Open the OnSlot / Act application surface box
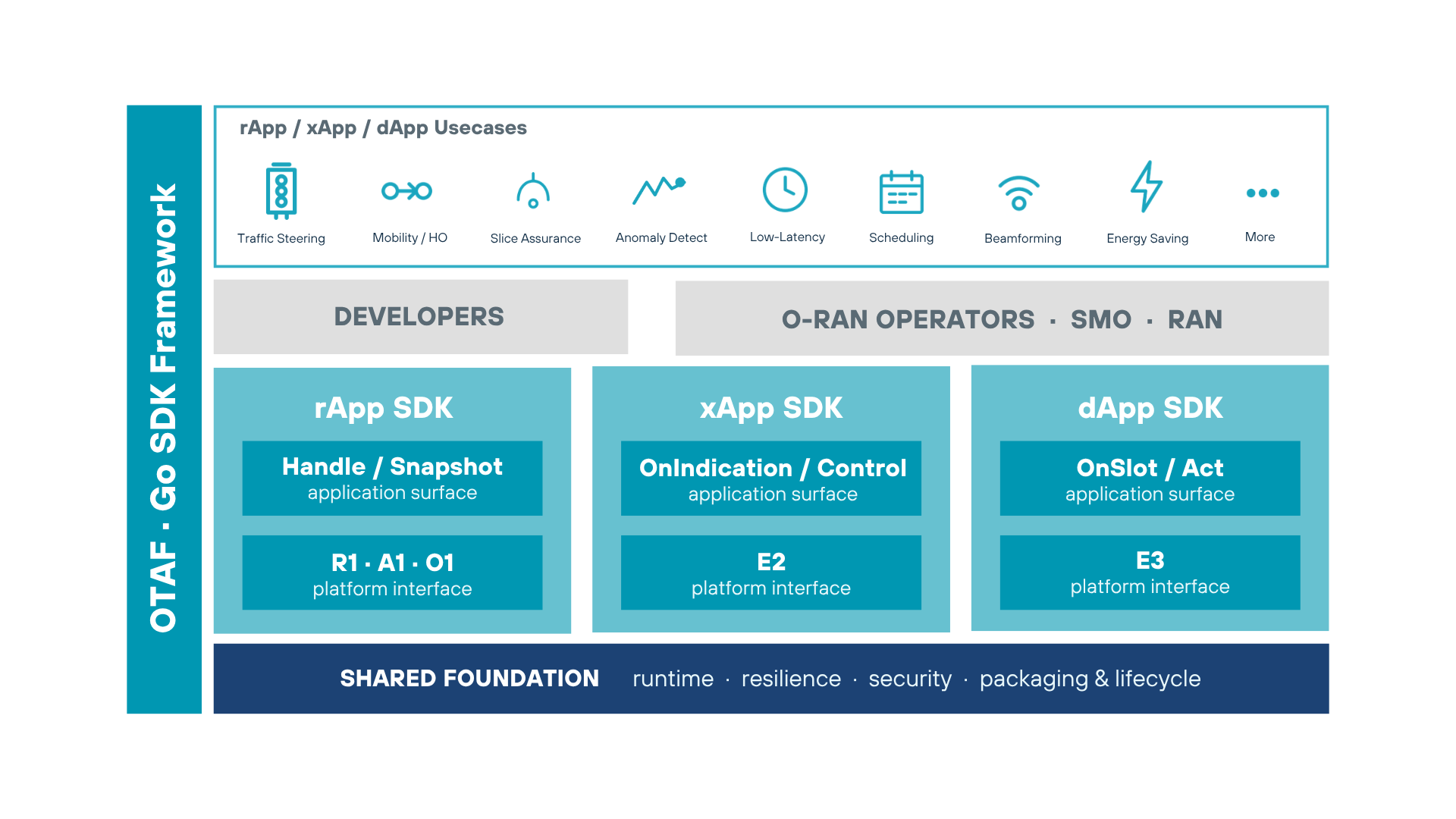1456x819 pixels. coord(1150,479)
